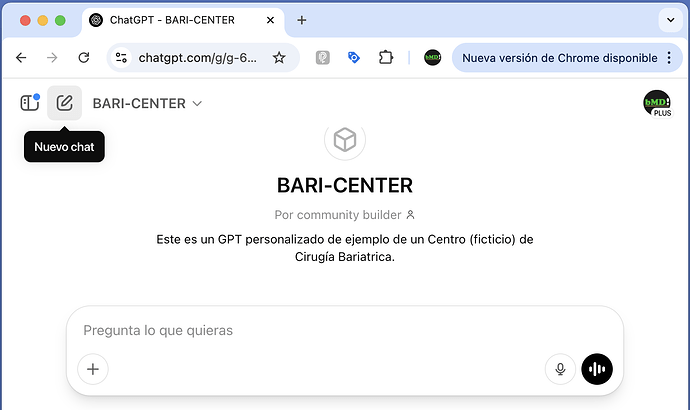
Task: Click 'Nueva versión de Chrome disponible' button
Action: [559, 58]
